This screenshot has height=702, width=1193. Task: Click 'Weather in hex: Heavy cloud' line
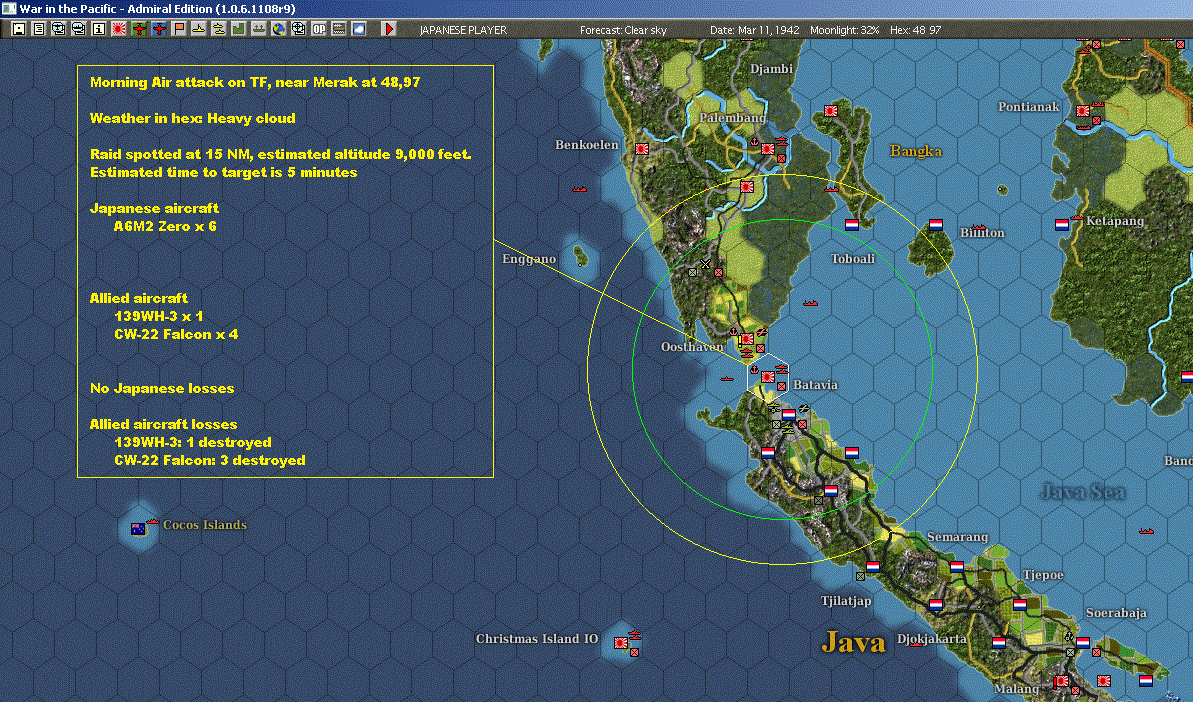[x=192, y=118]
